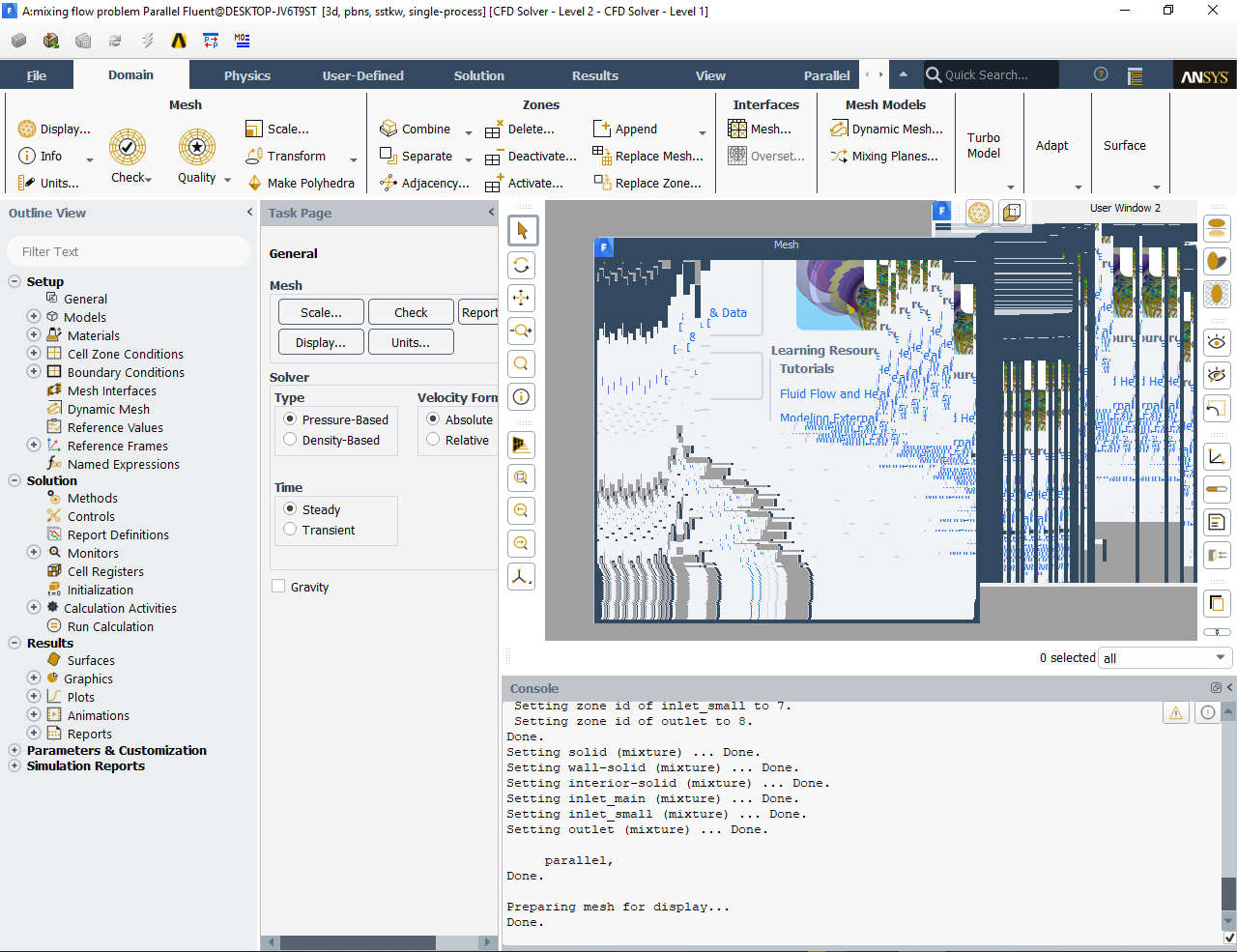The image size is (1237, 952).
Task: Select the probe info tool
Action: [x=522, y=396]
